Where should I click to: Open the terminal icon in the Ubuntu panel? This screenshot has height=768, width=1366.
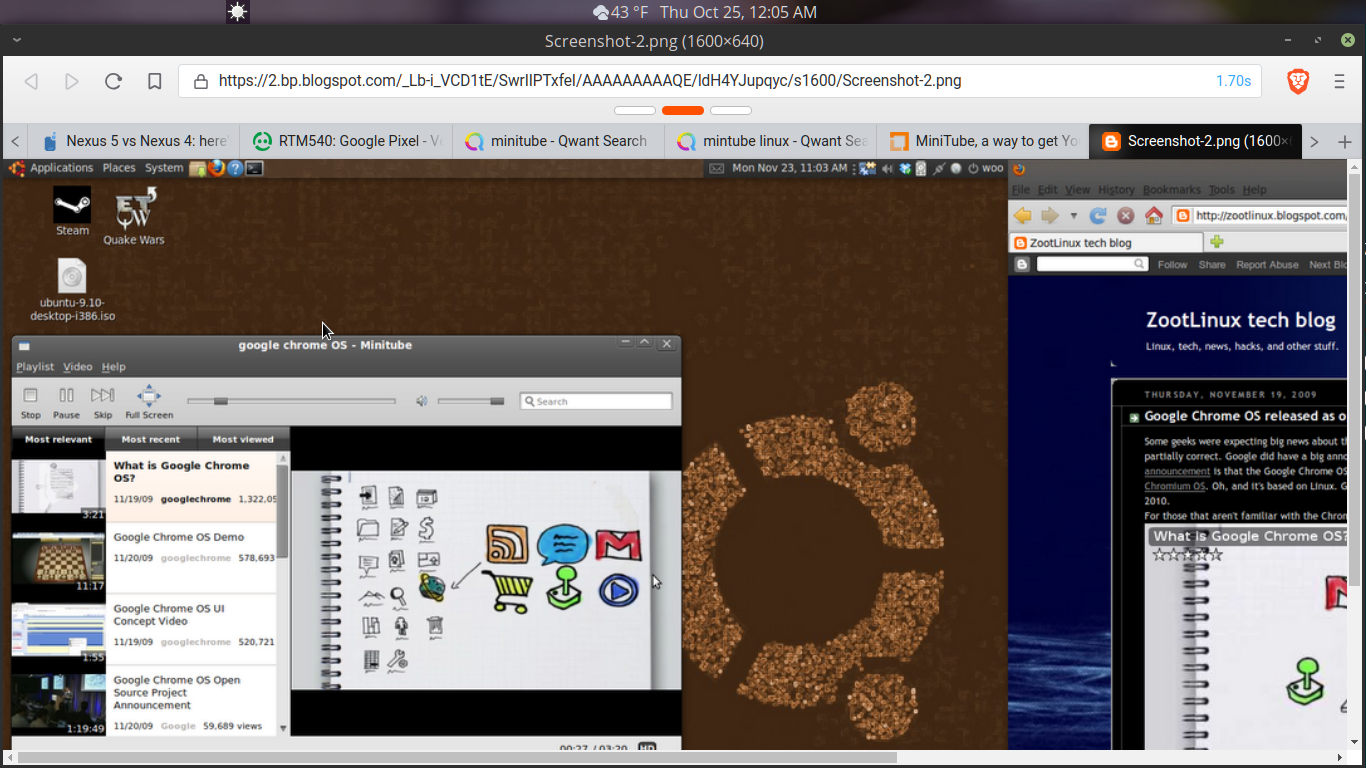pyautogui.click(x=254, y=168)
